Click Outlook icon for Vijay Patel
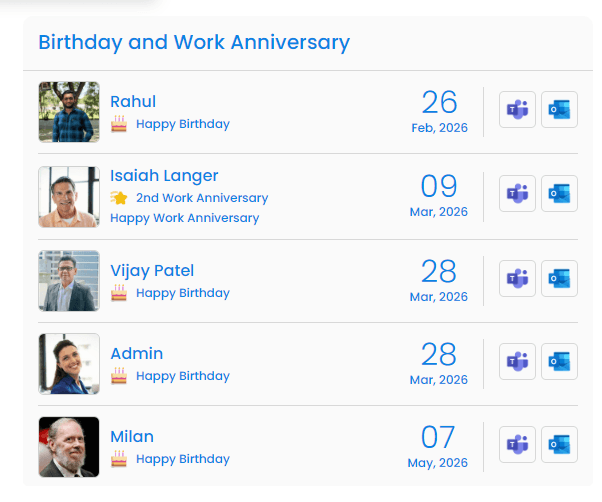Screen dimensions: 602x502 [559, 279]
